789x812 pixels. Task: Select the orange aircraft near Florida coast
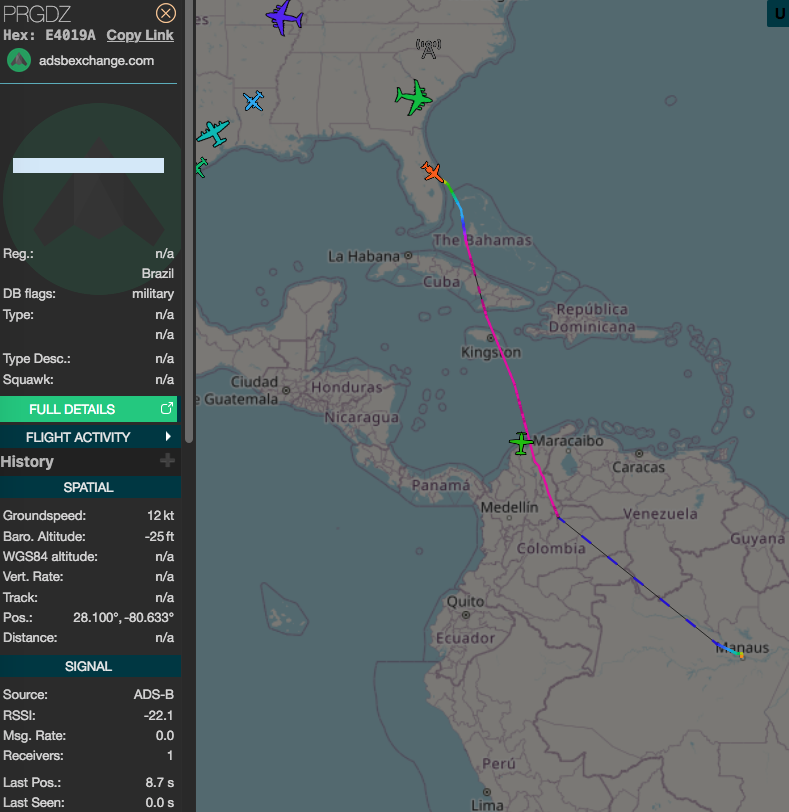tap(432, 171)
